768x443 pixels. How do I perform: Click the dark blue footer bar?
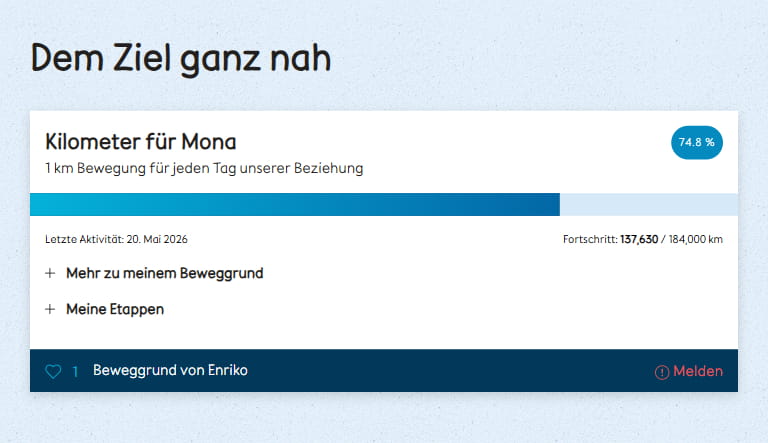pyautogui.click(x=384, y=370)
